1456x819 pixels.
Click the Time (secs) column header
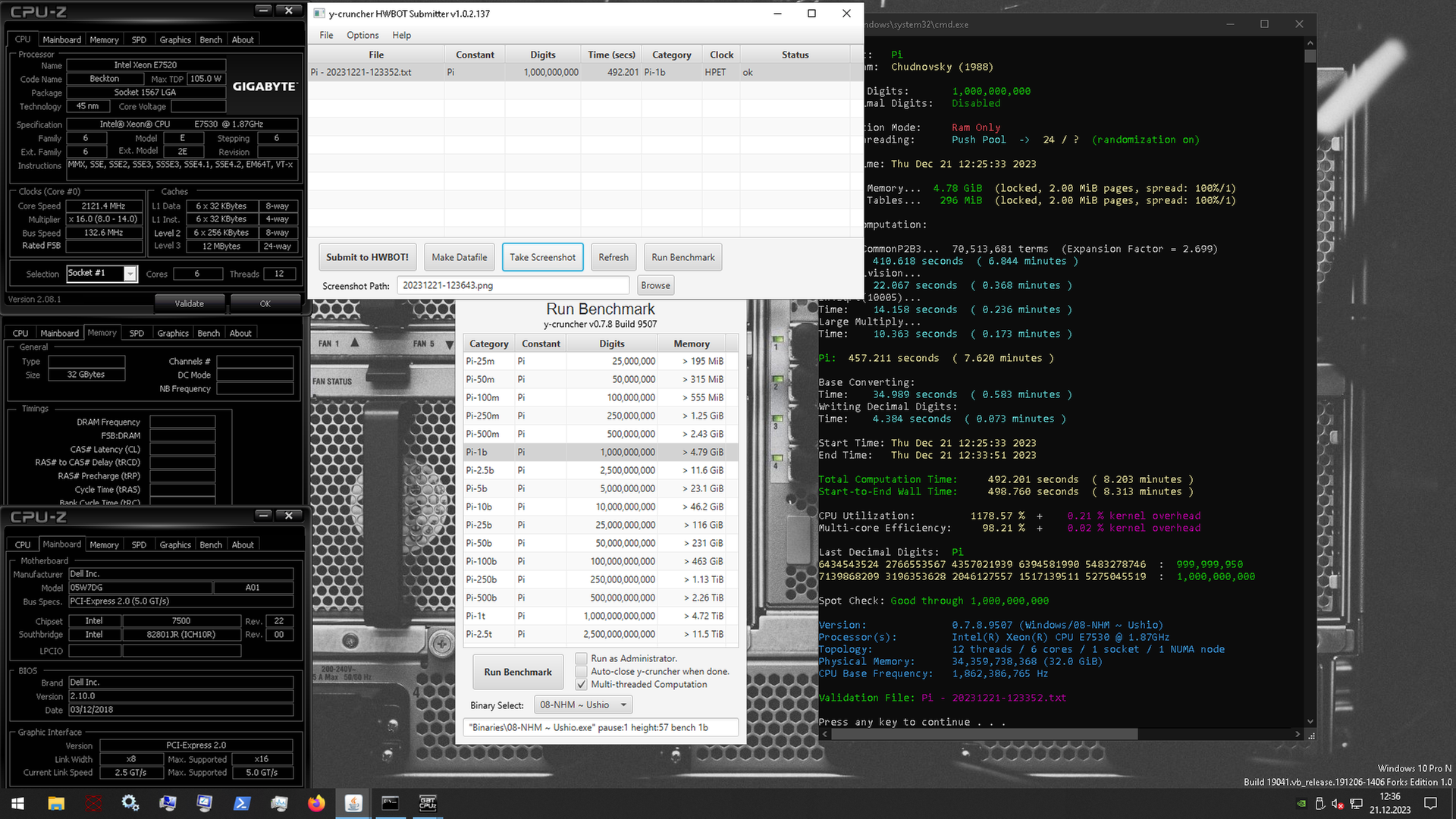pyautogui.click(x=611, y=55)
